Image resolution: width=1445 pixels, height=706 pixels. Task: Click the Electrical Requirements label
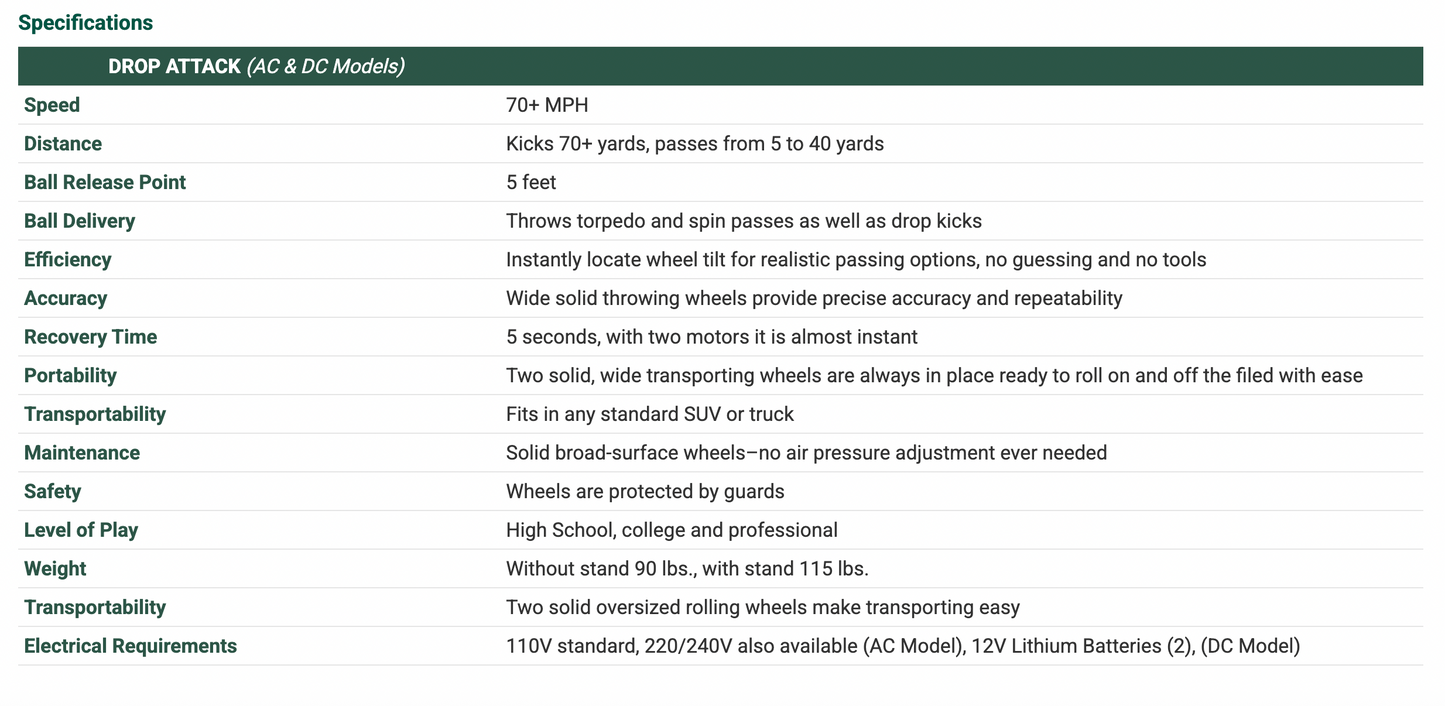click(130, 646)
